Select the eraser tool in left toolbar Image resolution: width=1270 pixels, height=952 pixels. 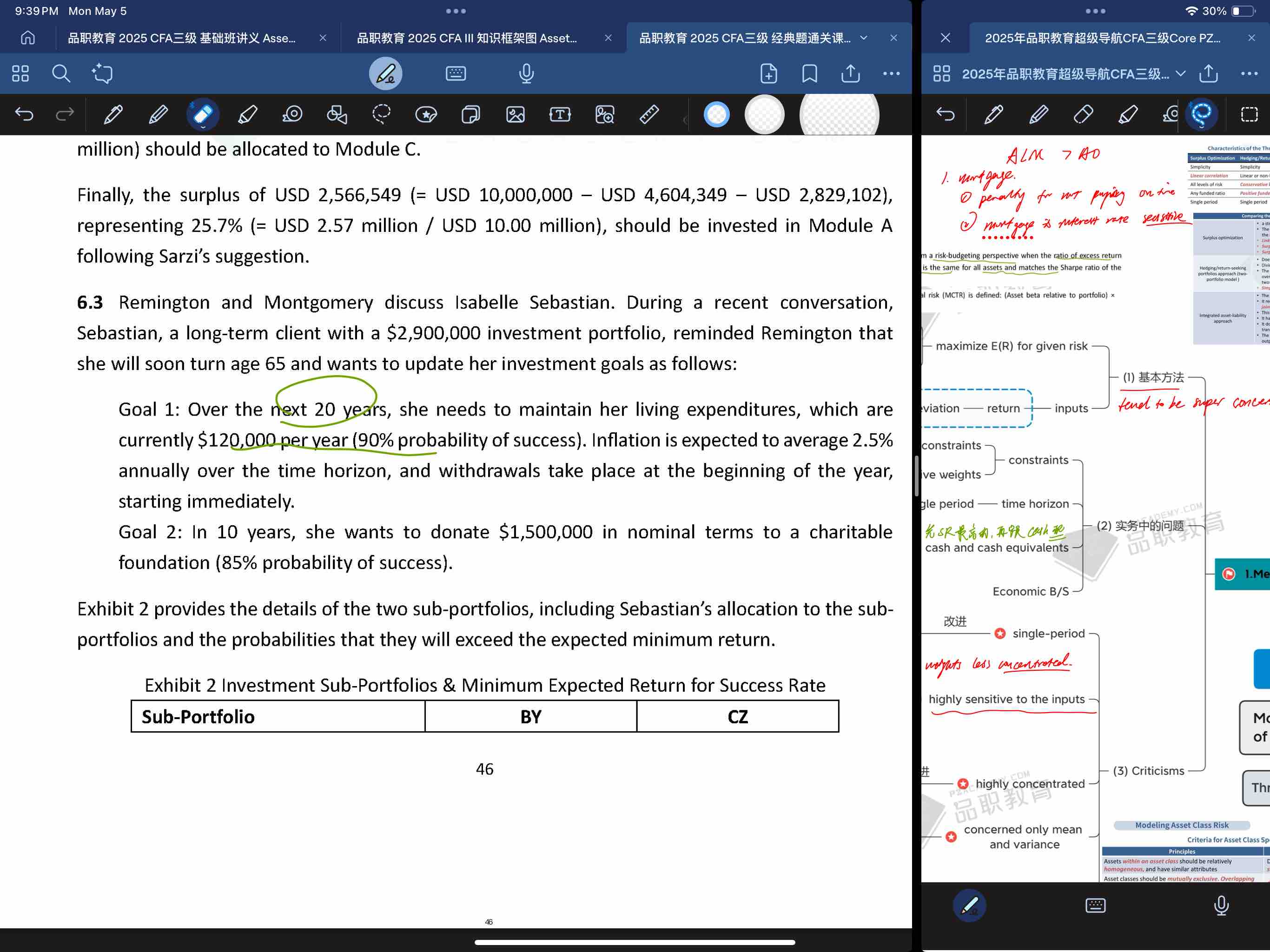click(203, 114)
